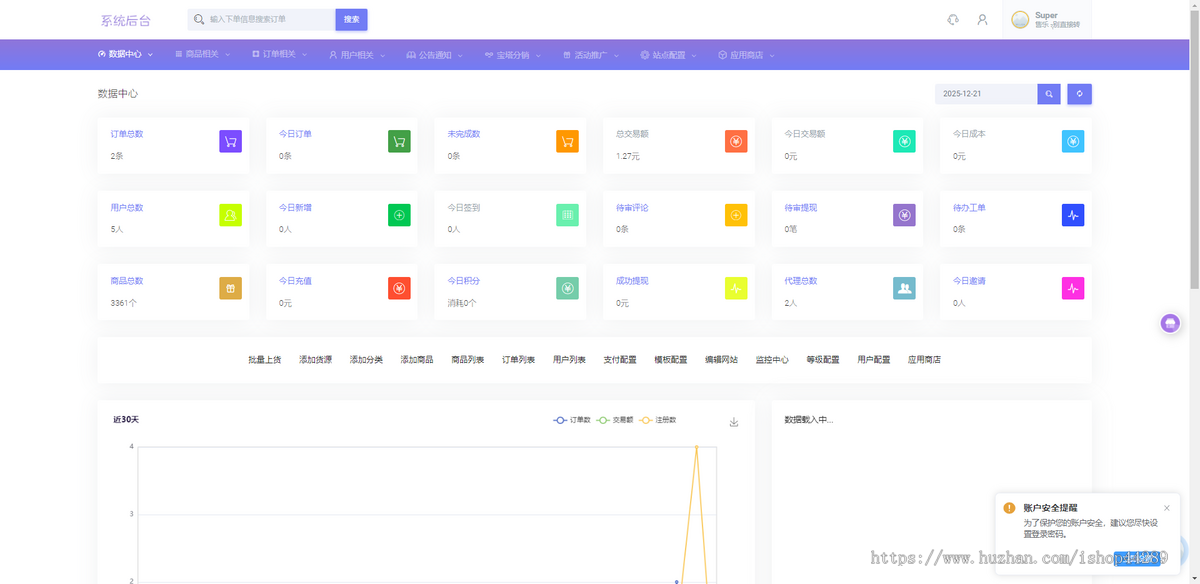The image size is (1200, 584).
Task: Click the floating purple round widget icon
Action: tap(1170, 323)
